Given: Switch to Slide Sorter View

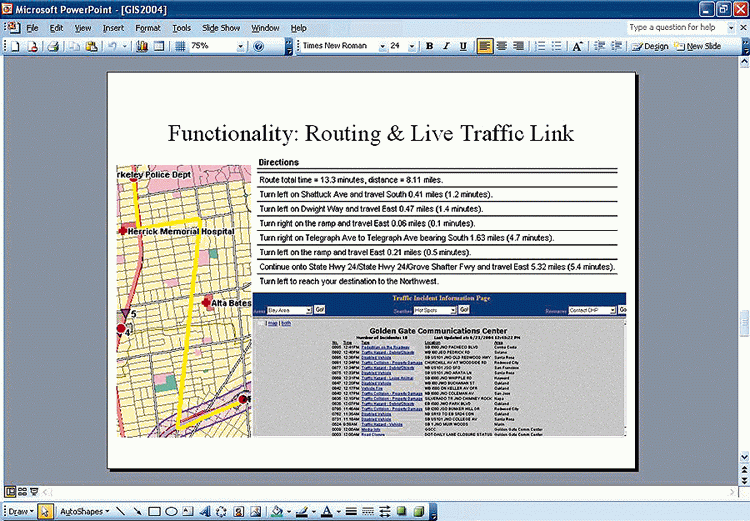Looking at the screenshot, I should pyautogui.click(x=22, y=491).
